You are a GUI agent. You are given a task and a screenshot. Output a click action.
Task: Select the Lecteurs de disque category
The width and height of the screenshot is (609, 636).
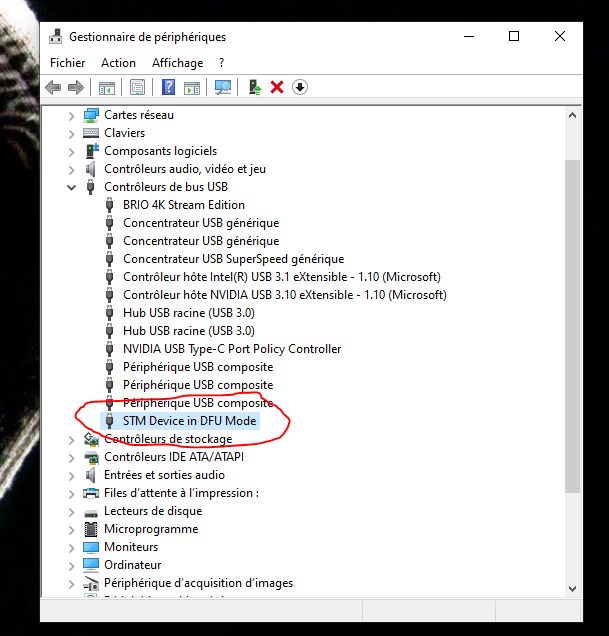[152, 511]
